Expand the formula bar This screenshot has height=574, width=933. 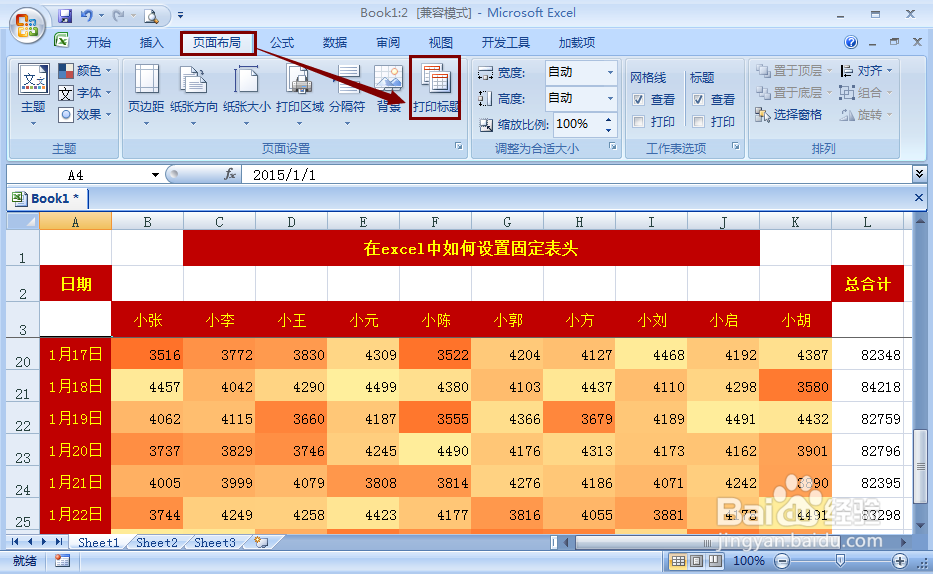point(919,174)
